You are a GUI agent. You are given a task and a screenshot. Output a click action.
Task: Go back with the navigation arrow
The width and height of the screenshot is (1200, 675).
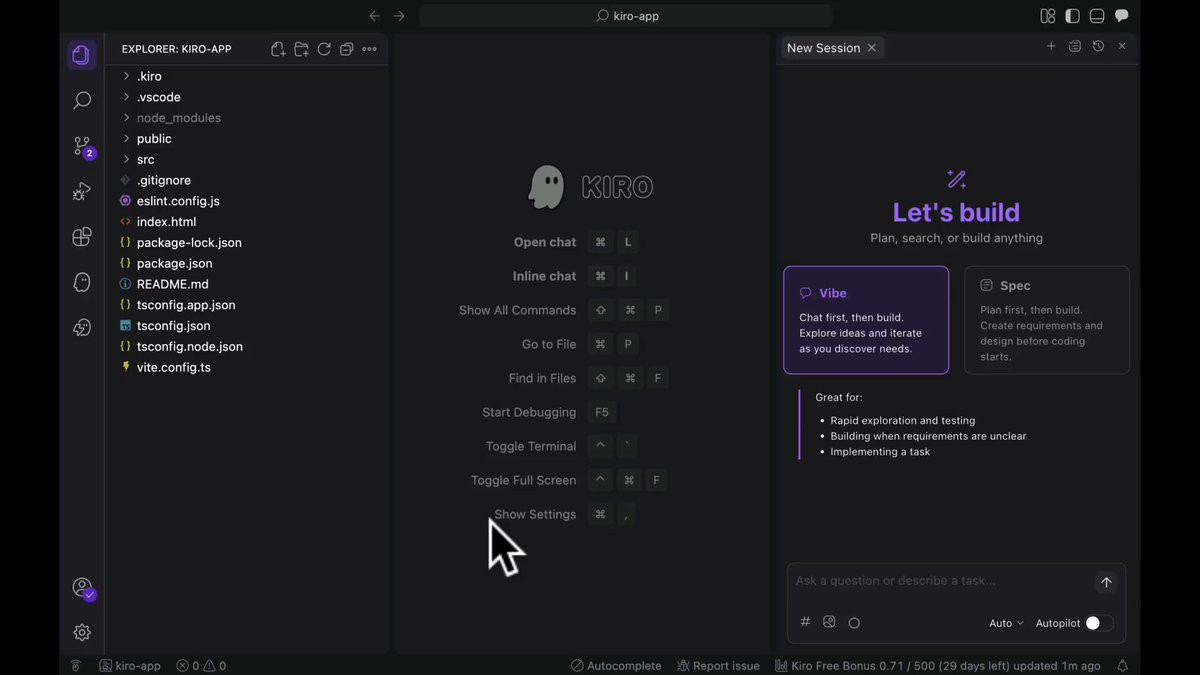click(x=375, y=16)
